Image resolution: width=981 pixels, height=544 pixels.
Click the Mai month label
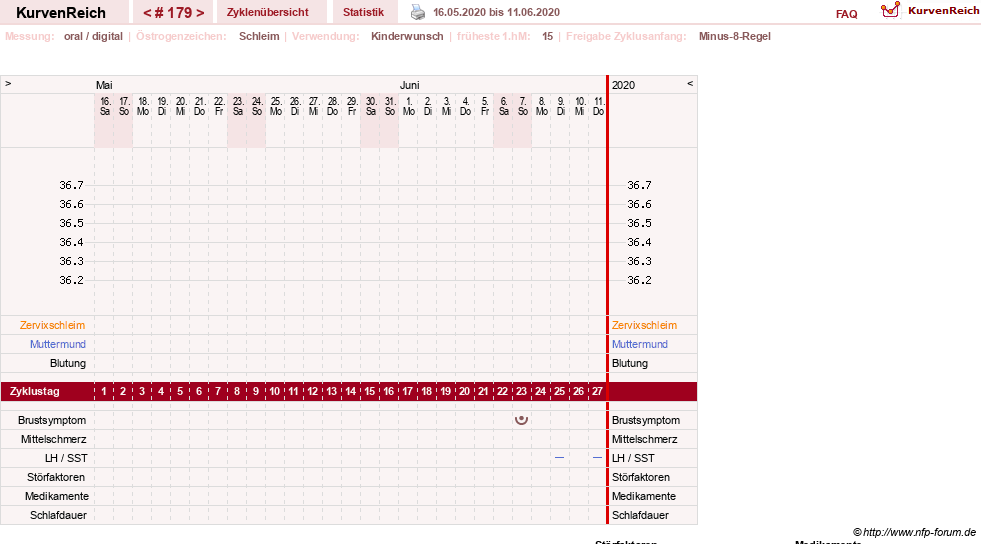pyautogui.click(x=104, y=85)
